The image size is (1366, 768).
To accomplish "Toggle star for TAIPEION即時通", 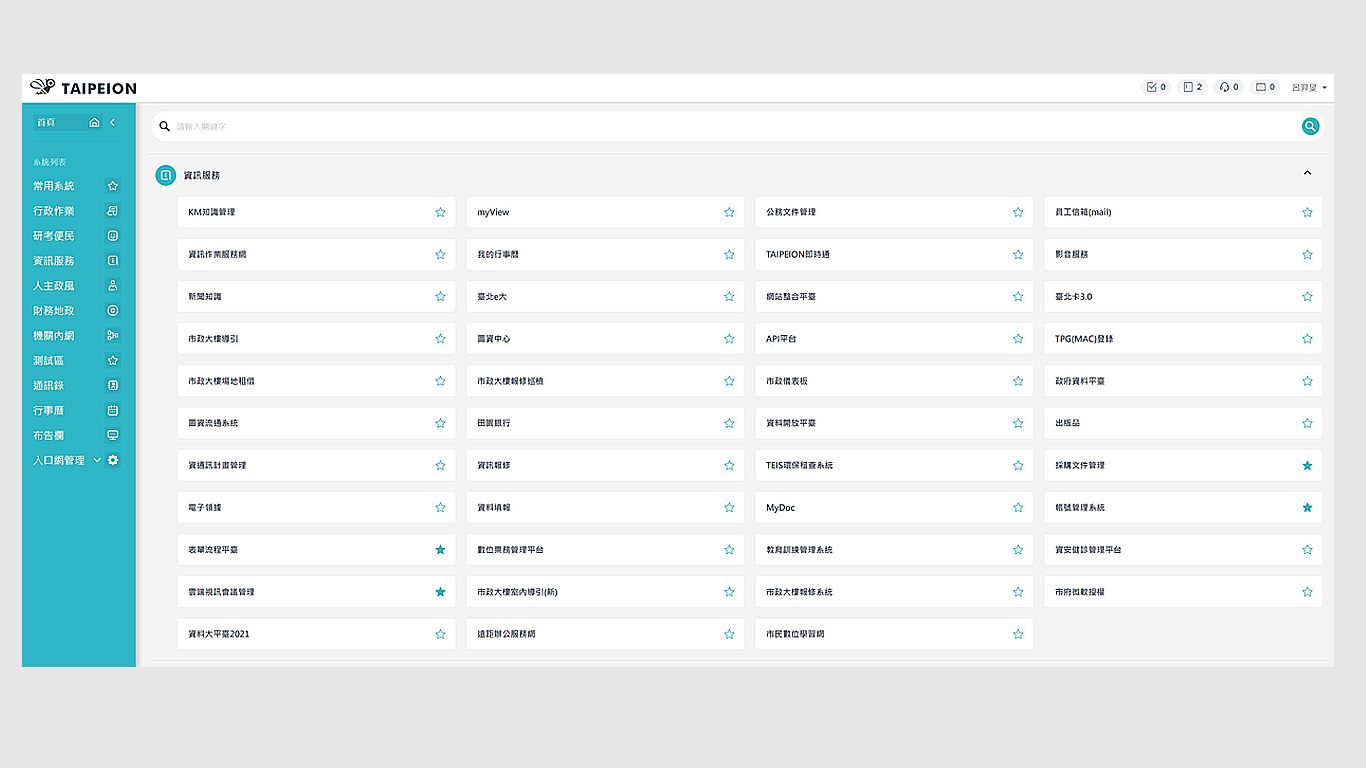I will tap(1018, 254).
